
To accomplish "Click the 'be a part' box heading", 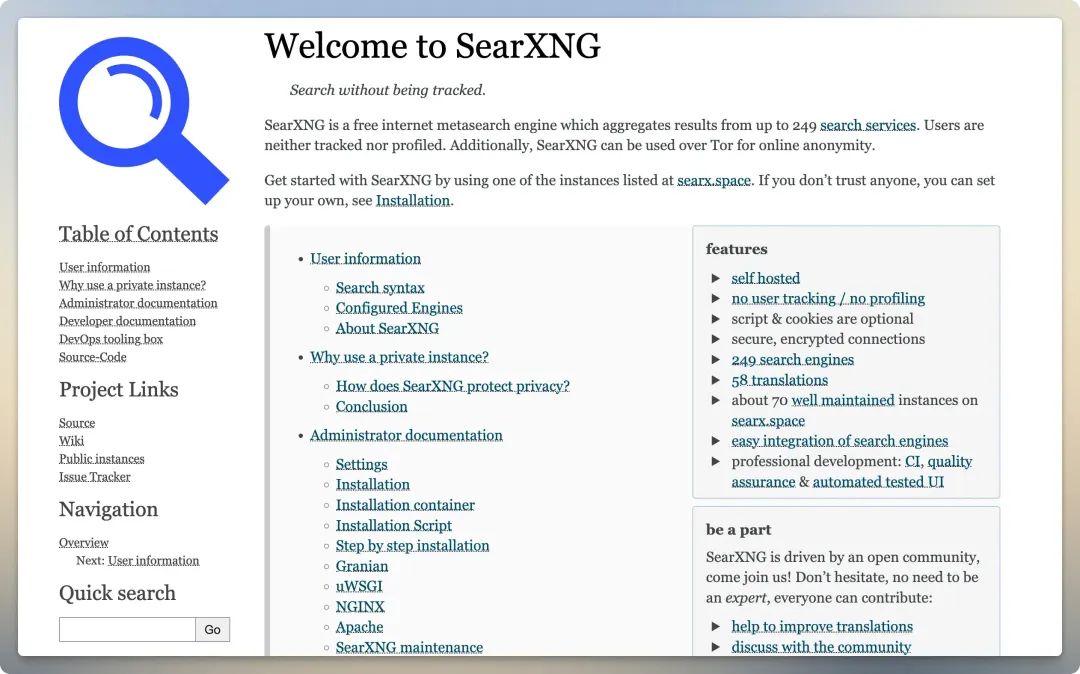I will coord(738,530).
